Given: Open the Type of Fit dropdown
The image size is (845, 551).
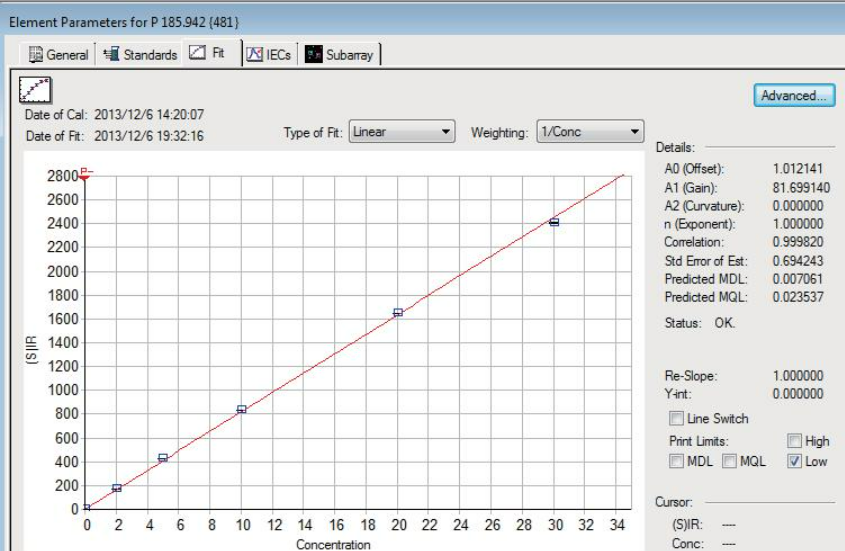Looking at the screenshot, I should tap(445, 132).
